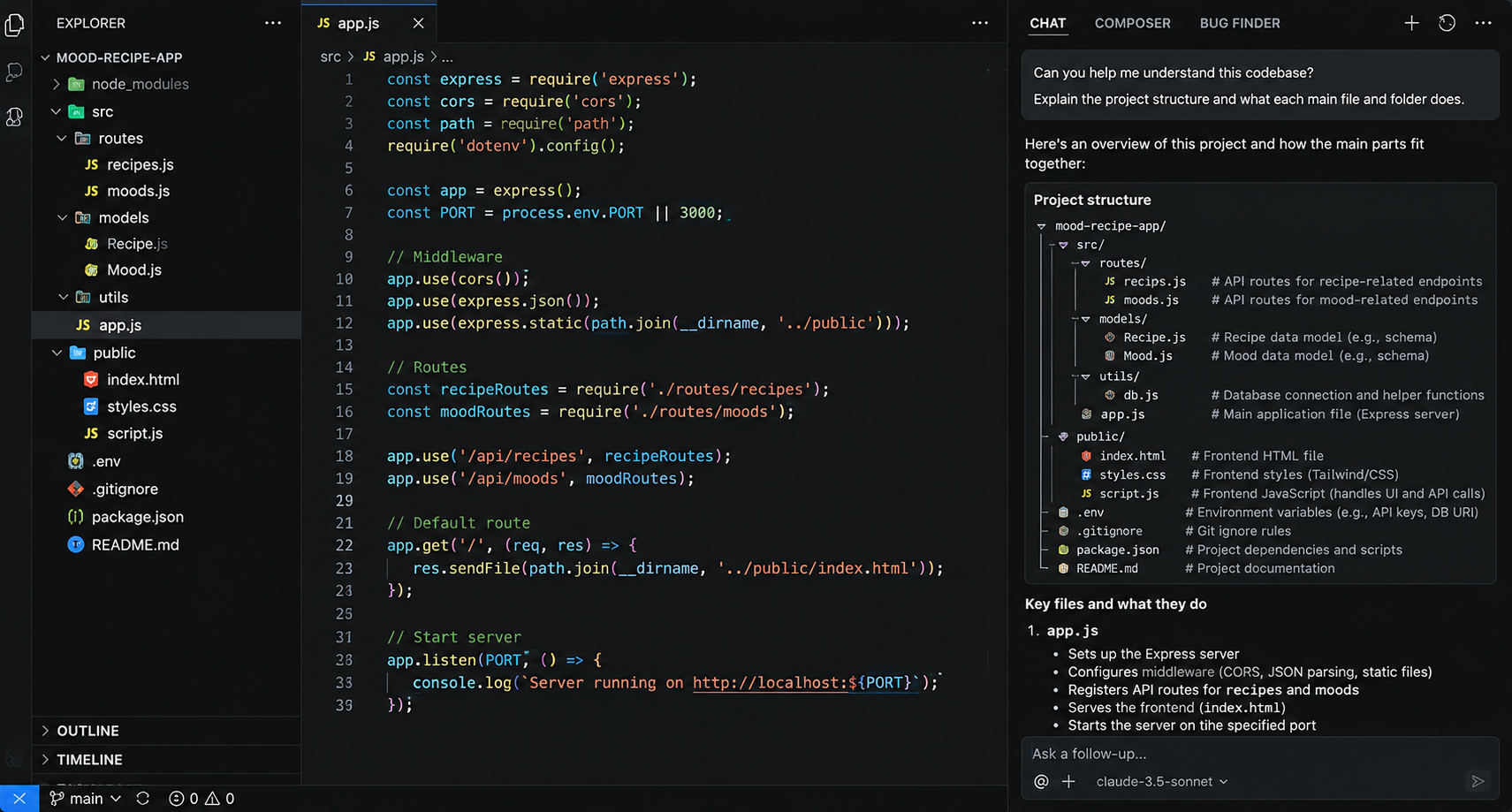This screenshot has height=812, width=1512.
Task: Start a new chat with plus icon
Action: point(1411,23)
